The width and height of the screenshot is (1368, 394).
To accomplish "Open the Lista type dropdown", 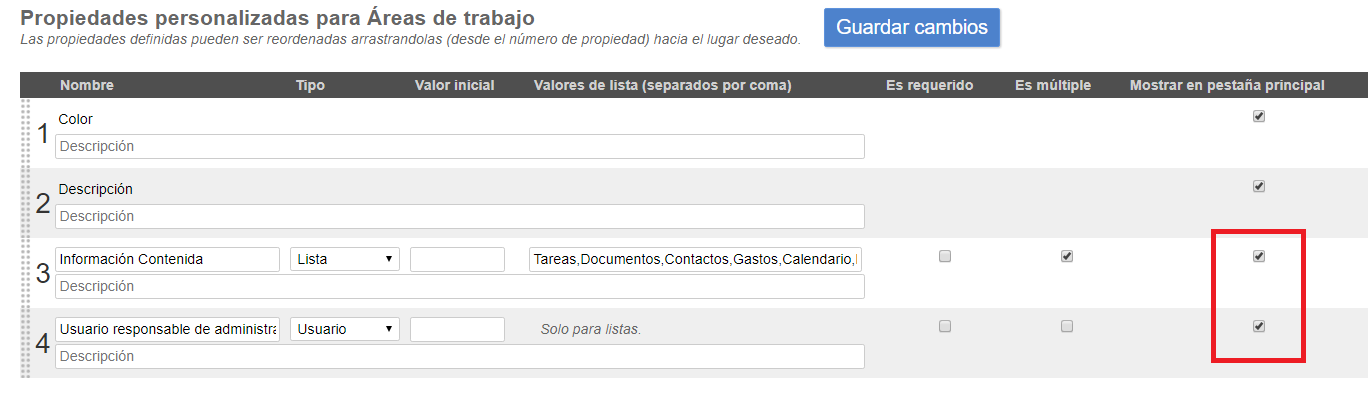I will (x=345, y=259).
